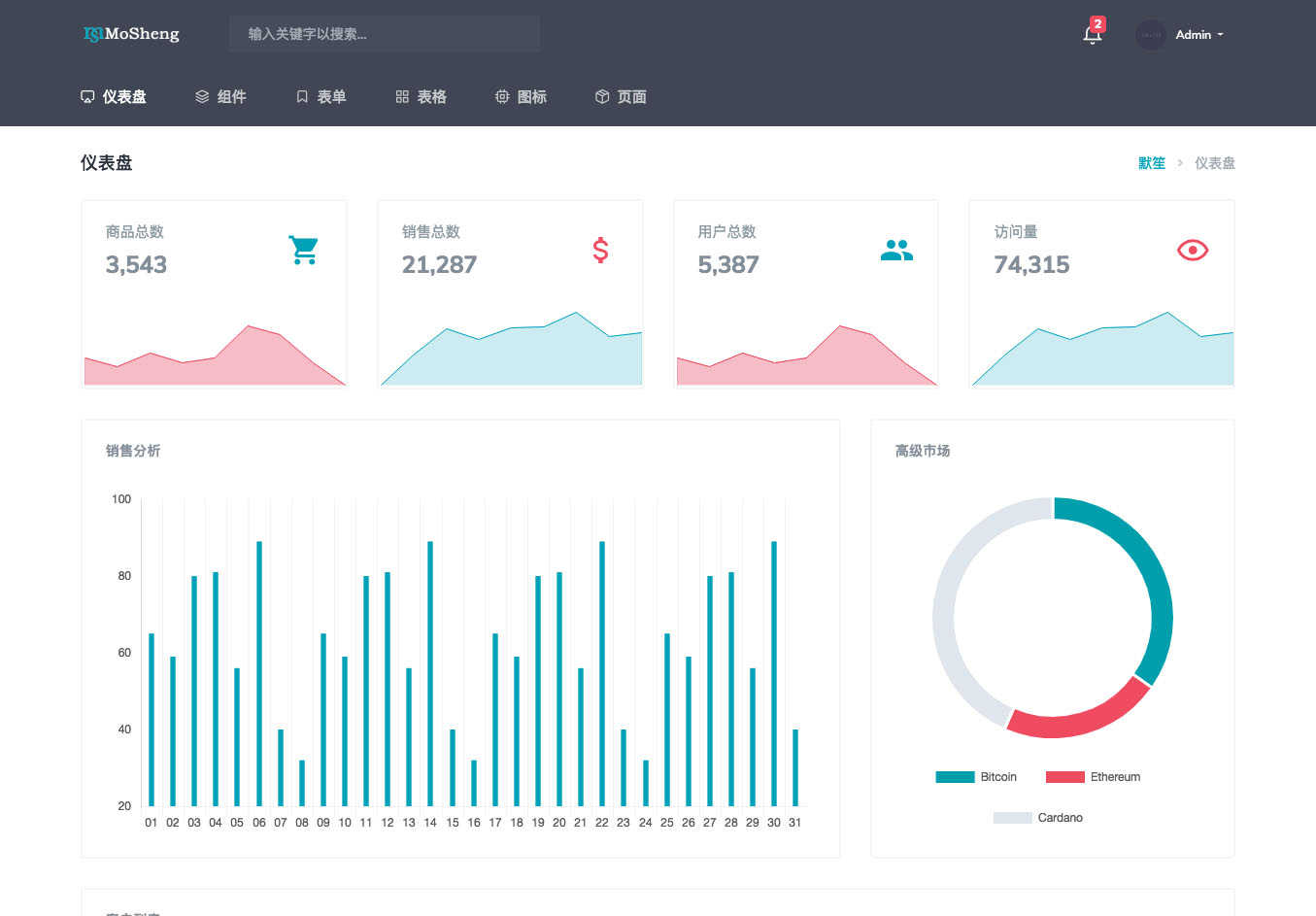Open the 页面 navigation menu
Viewport: 1316px width, 916px height.
point(621,97)
